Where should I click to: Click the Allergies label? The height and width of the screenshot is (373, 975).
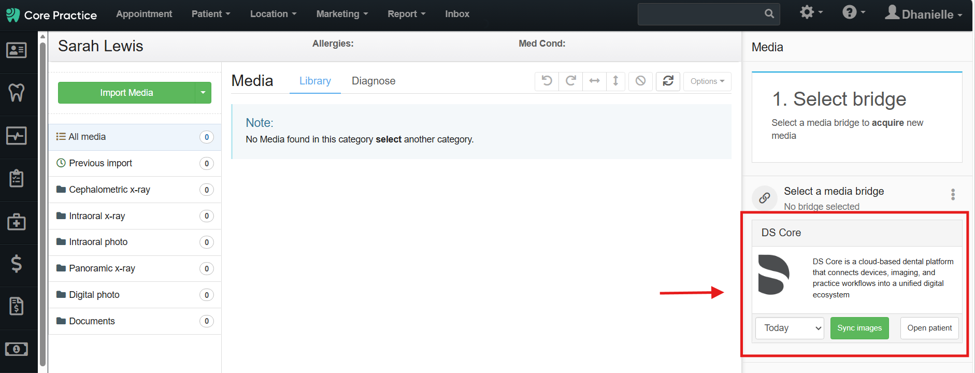pyautogui.click(x=333, y=44)
